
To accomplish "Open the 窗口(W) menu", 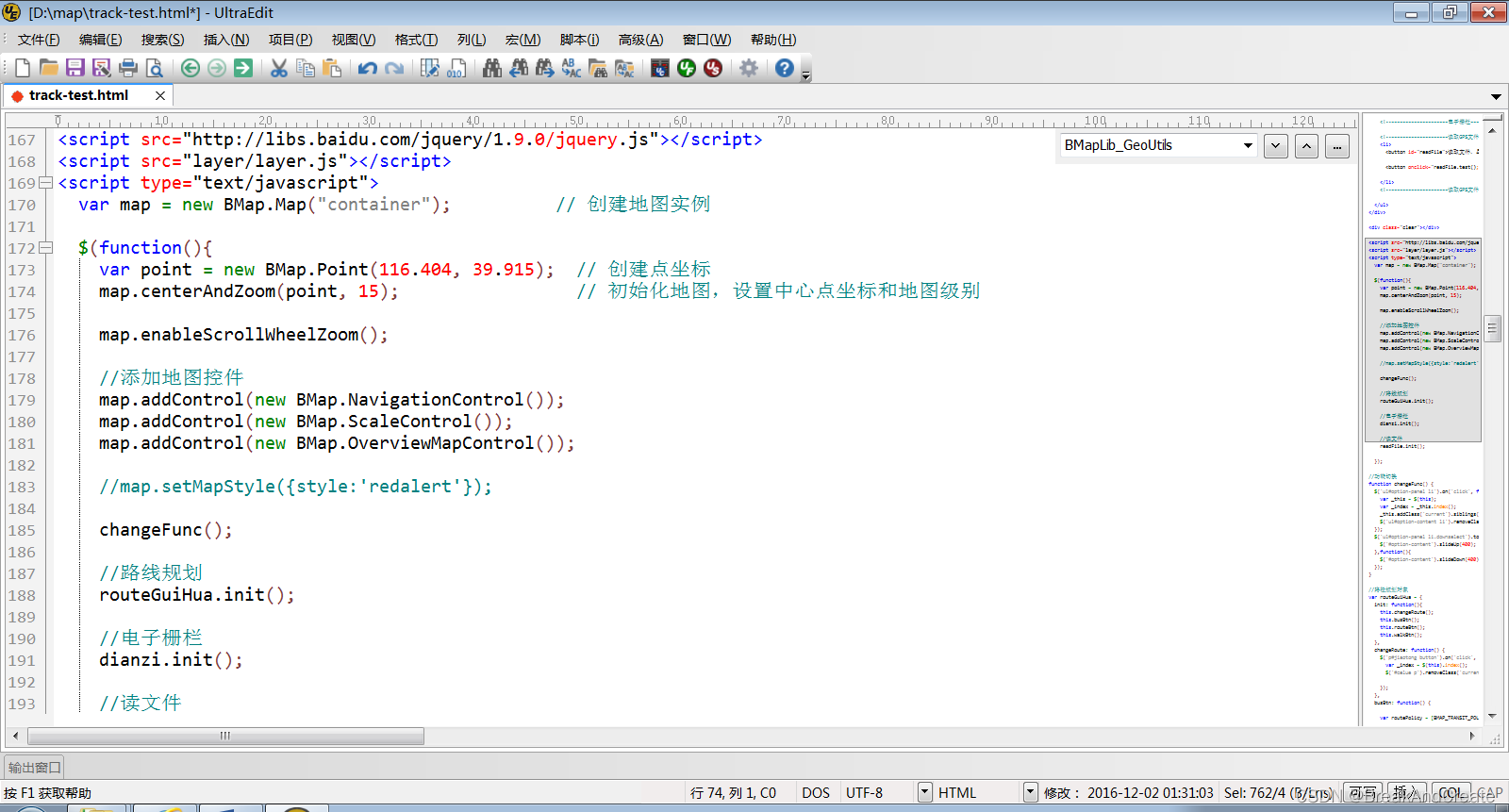I will [x=707, y=40].
